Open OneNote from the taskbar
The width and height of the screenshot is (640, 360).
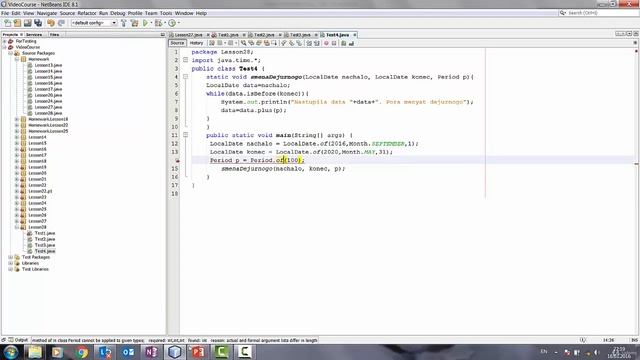[151, 352]
